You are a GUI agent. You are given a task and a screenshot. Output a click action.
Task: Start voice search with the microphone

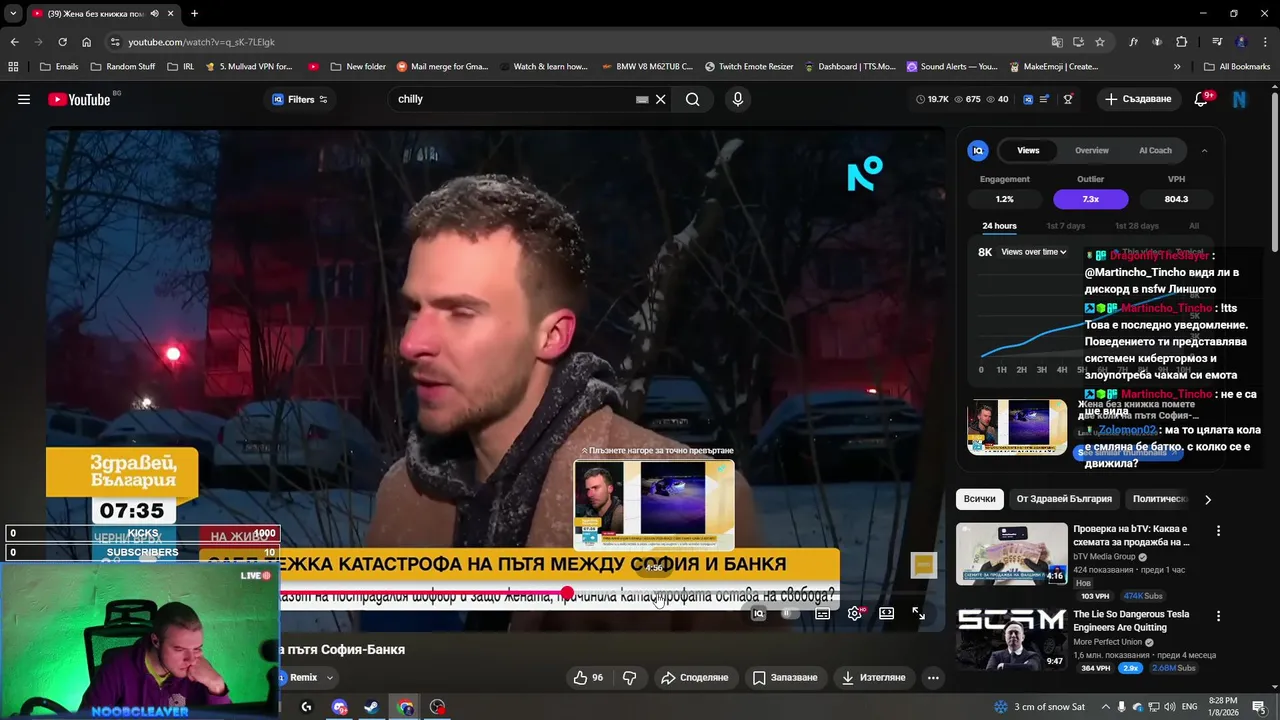point(738,99)
